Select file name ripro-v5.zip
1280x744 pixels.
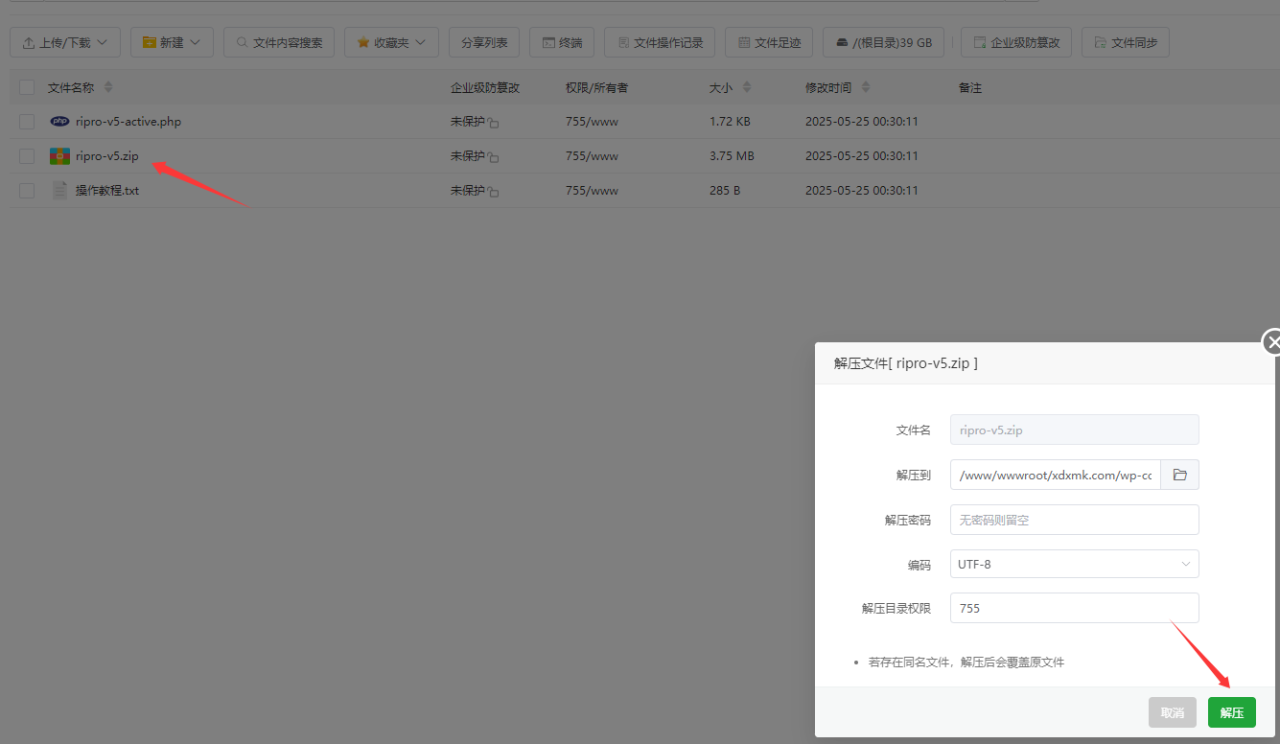[x=107, y=156]
